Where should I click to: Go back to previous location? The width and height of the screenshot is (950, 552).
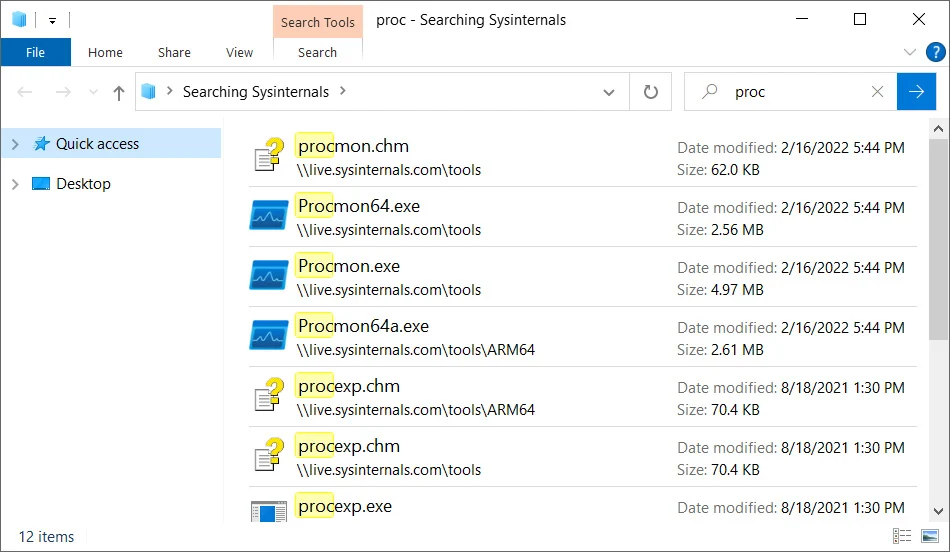pos(25,91)
